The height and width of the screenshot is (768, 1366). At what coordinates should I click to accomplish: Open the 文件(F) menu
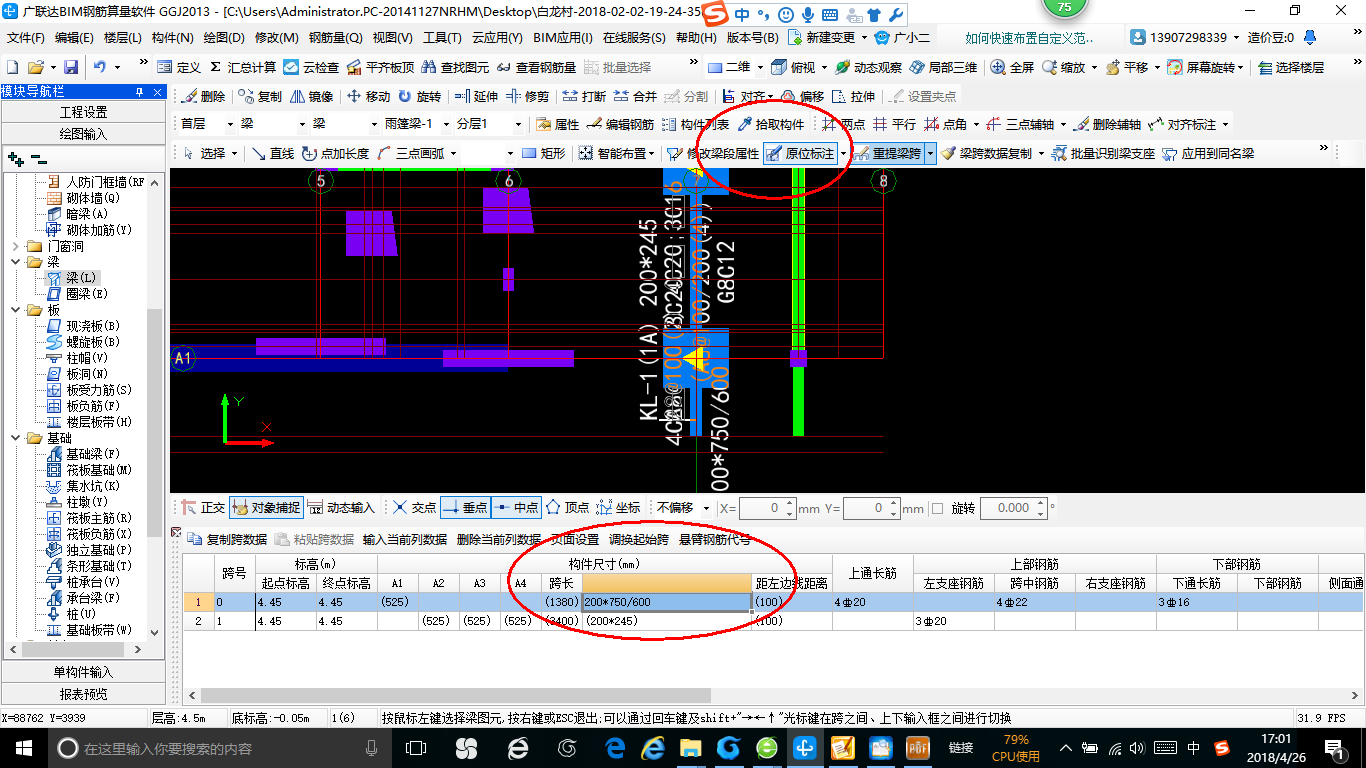click(26, 38)
